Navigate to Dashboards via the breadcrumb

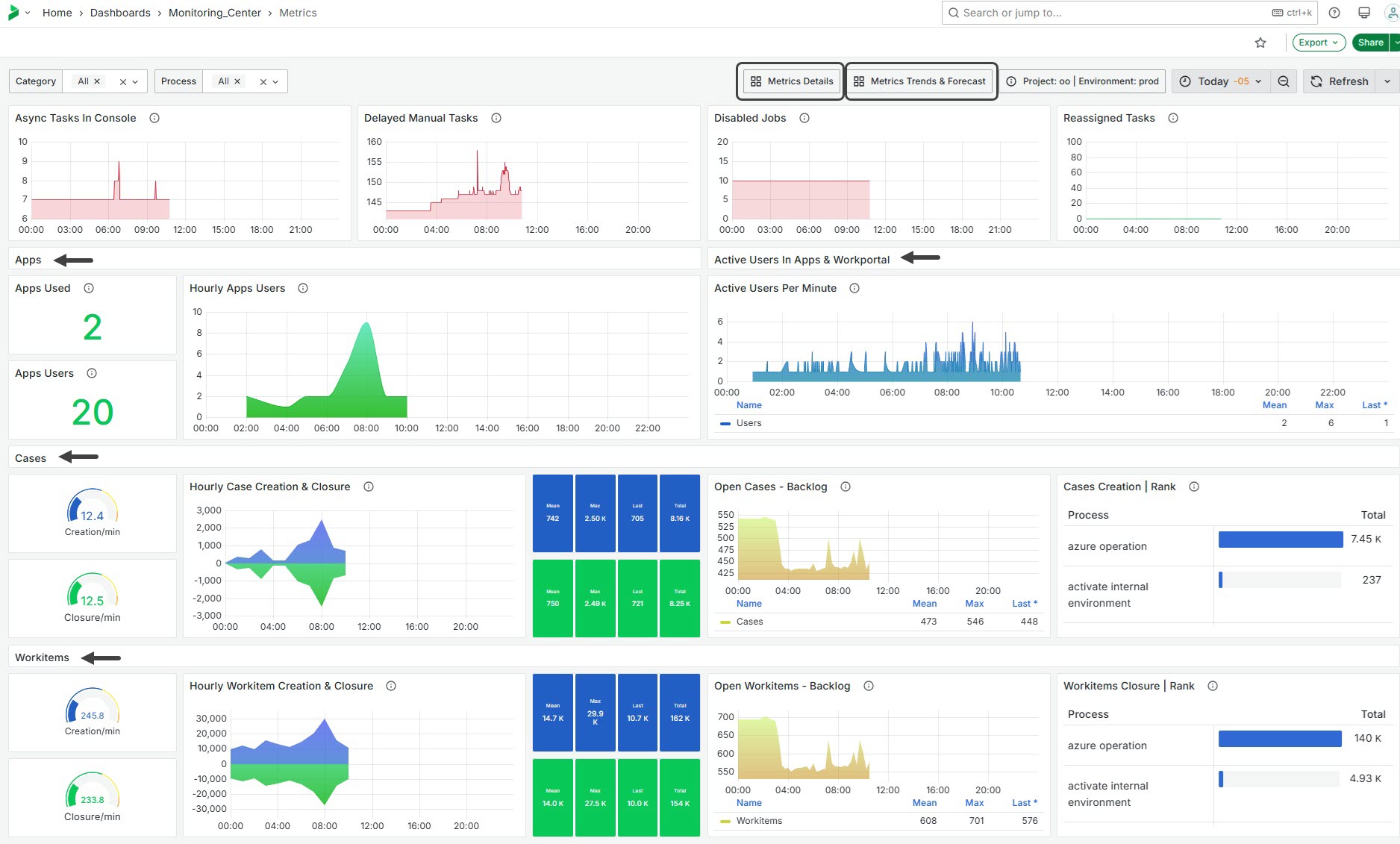[120, 13]
